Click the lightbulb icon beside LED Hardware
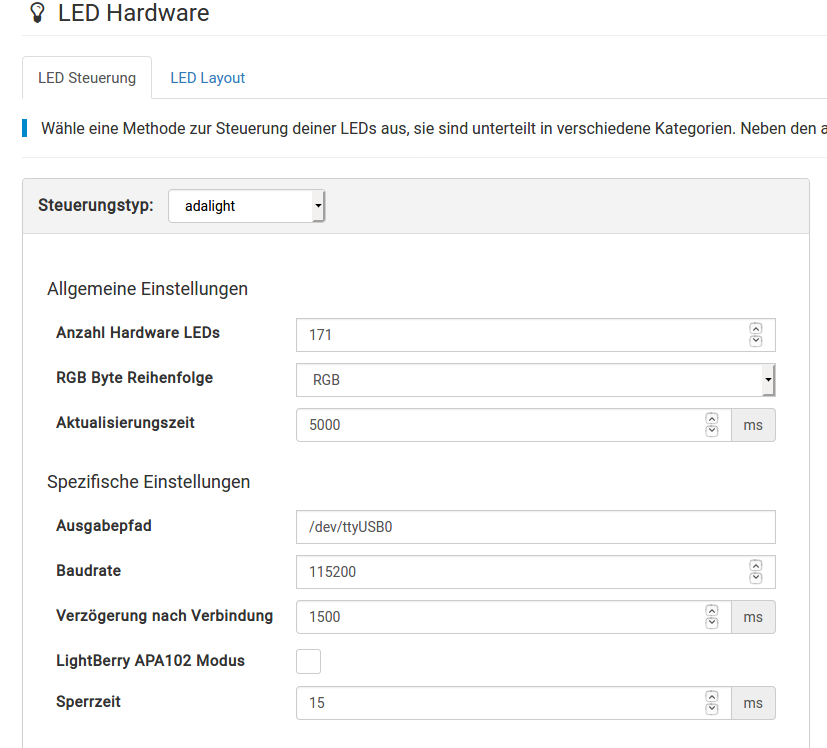This screenshot has height=748, width=827. (37, 13)
